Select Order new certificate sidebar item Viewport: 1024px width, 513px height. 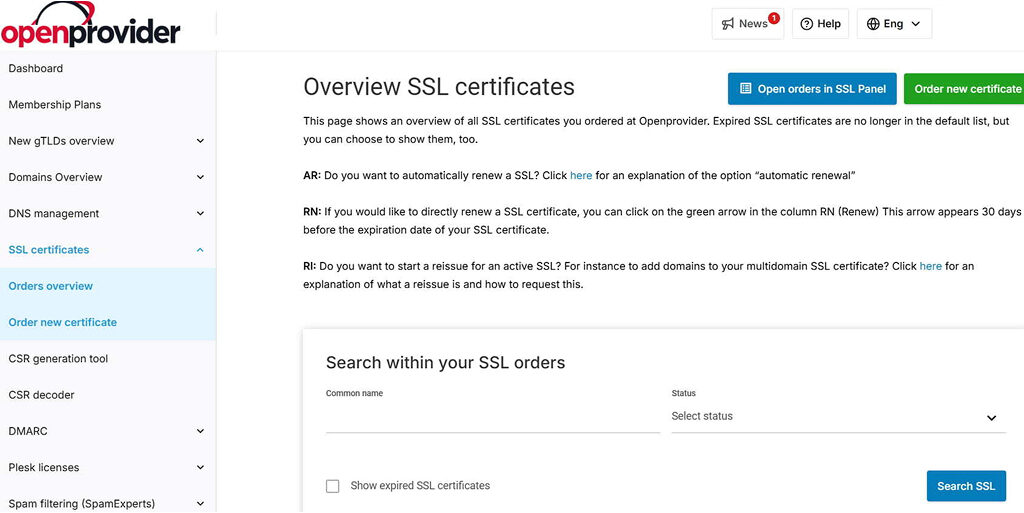point(63,322)
